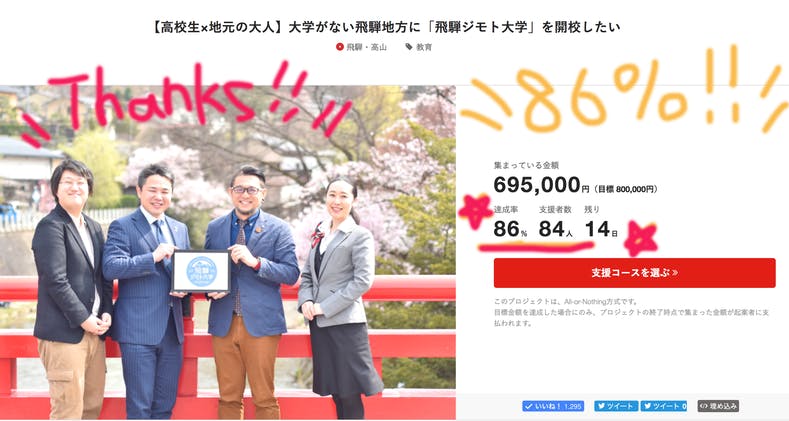Choose a support course with 支援コースを選ぶ
The width and height of the screenshot is (789, 421).
coord(635,273)
